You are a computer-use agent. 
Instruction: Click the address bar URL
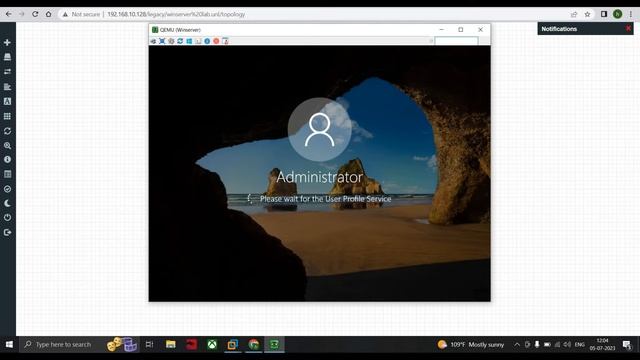click(176, 14)
